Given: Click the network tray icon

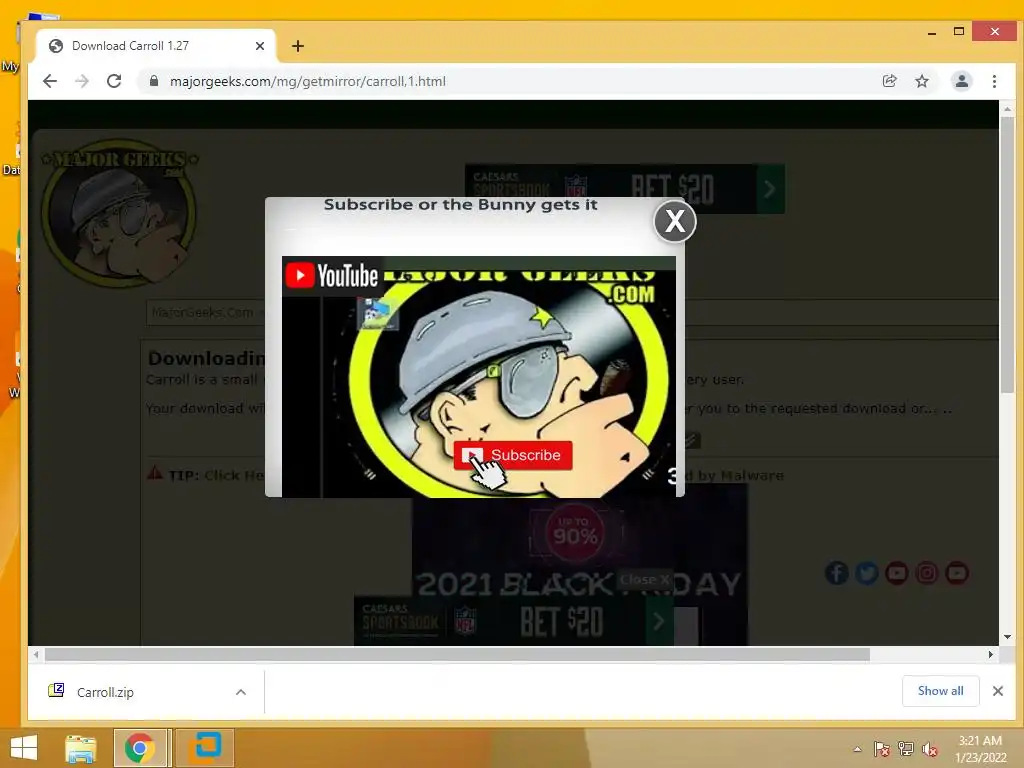Looking at the screenshot, I should point(905,749).
